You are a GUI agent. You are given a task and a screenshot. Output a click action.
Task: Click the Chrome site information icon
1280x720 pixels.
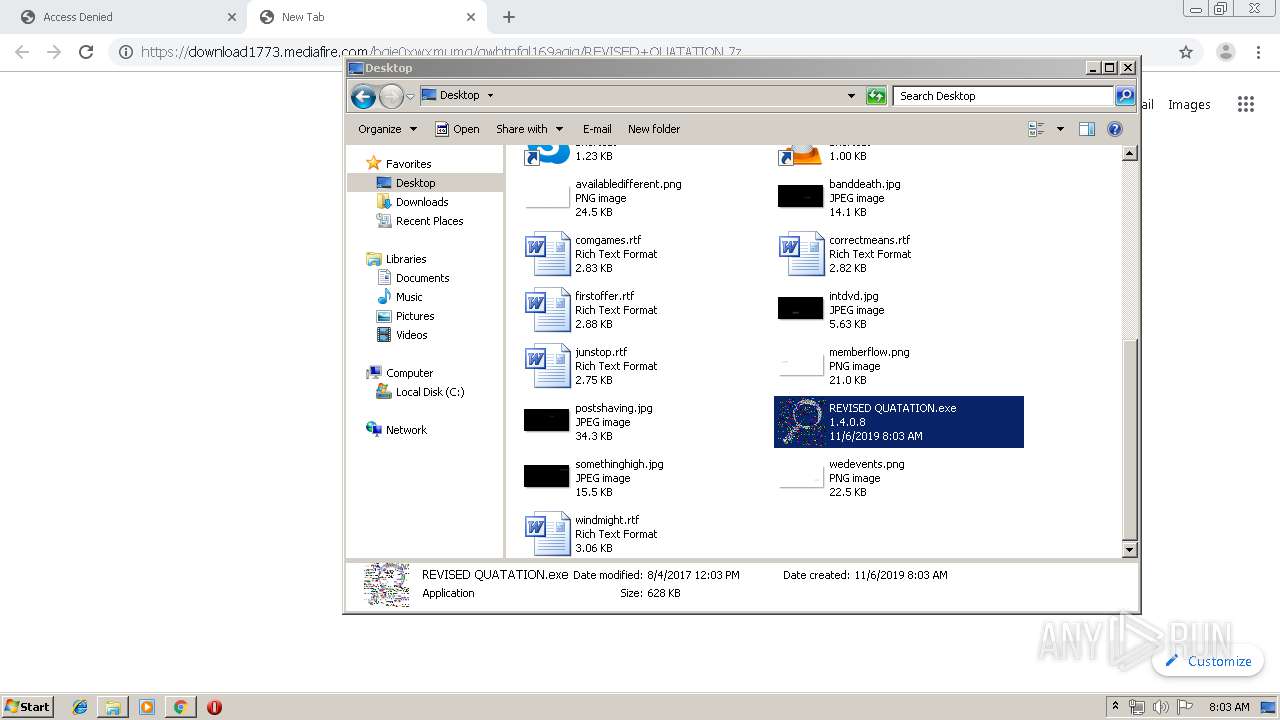tap(126, 52)
